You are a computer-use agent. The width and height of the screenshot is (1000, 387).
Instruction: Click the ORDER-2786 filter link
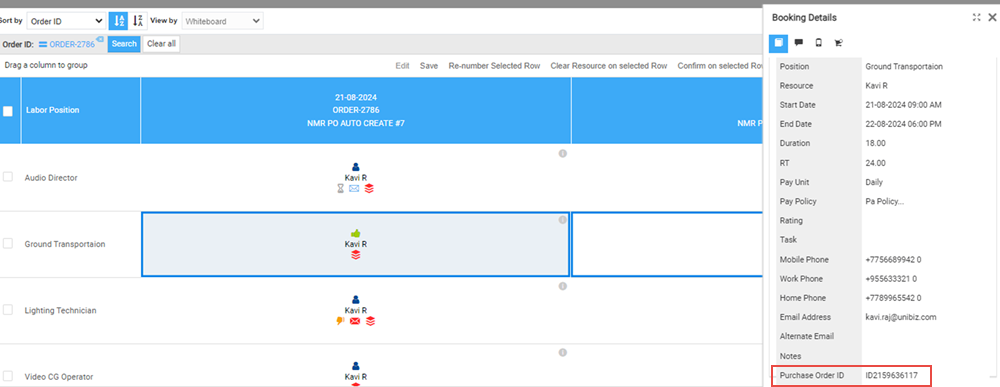72,44
